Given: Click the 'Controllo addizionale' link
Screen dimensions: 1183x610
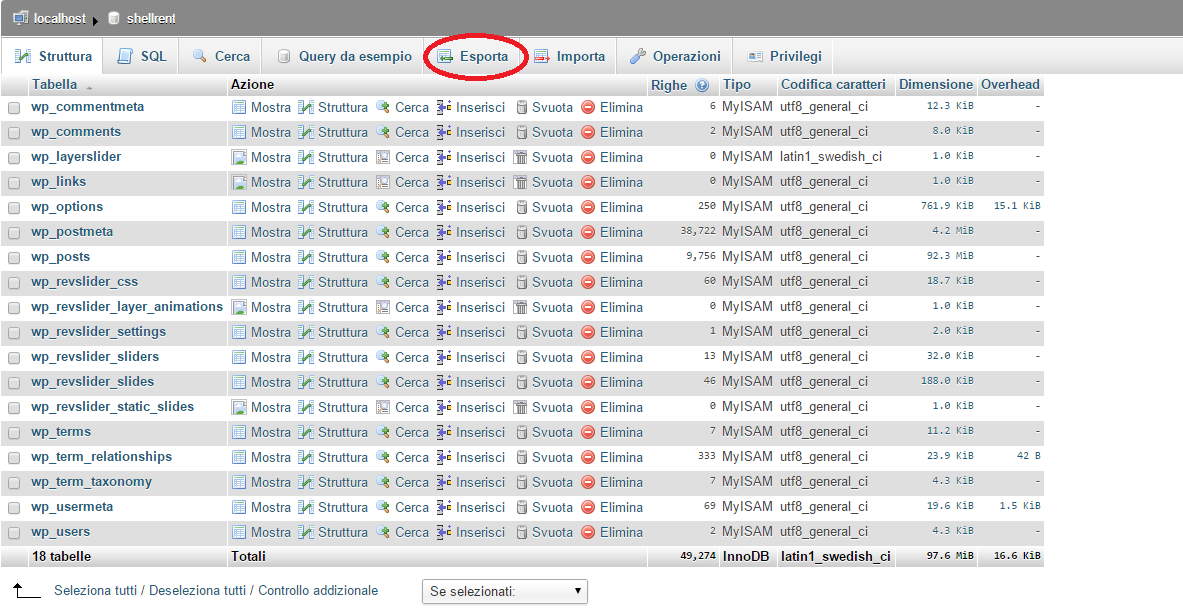Looking at the screenshot, I should click(318, 590).
